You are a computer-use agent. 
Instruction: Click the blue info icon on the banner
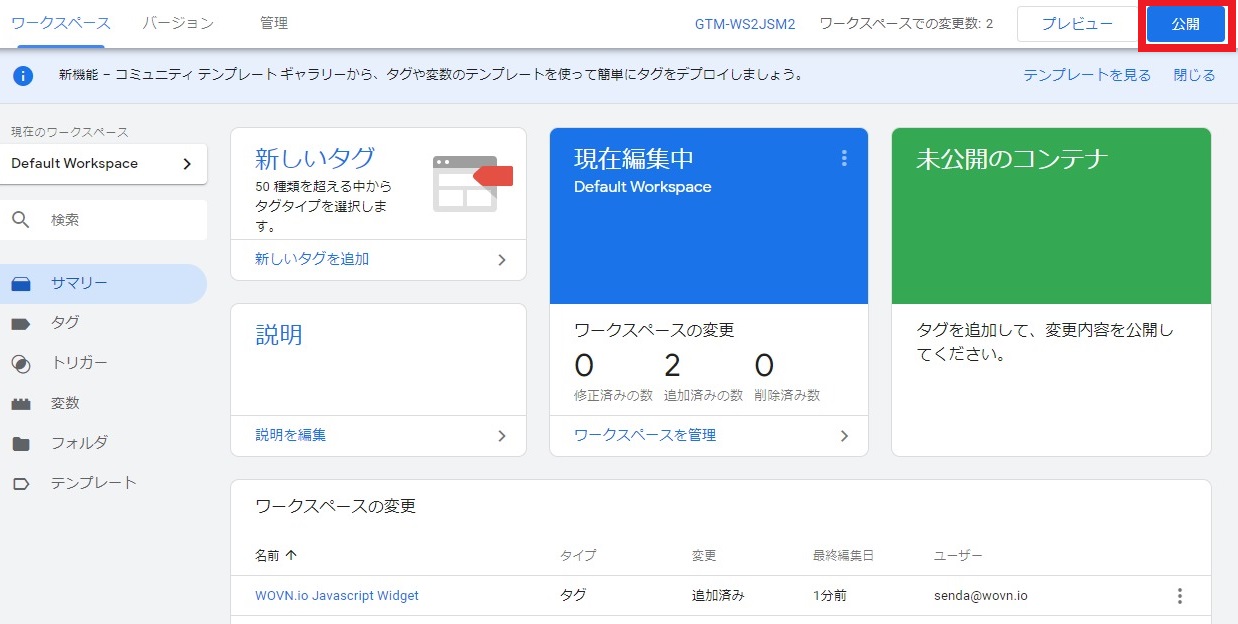coord(22,75)
